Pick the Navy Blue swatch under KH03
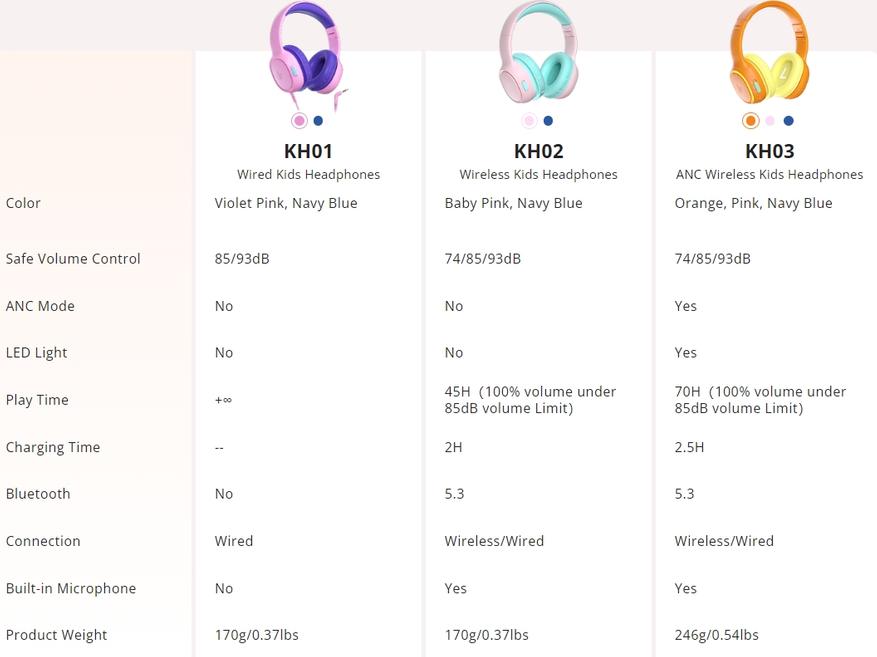 (789, 121)
